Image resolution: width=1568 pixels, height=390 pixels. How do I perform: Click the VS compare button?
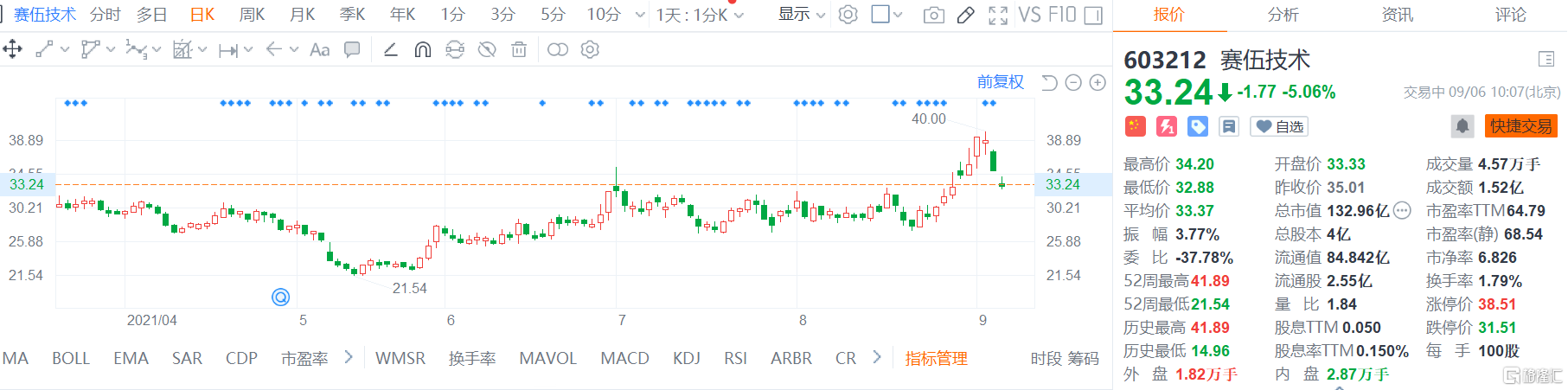pos(1029,15)
